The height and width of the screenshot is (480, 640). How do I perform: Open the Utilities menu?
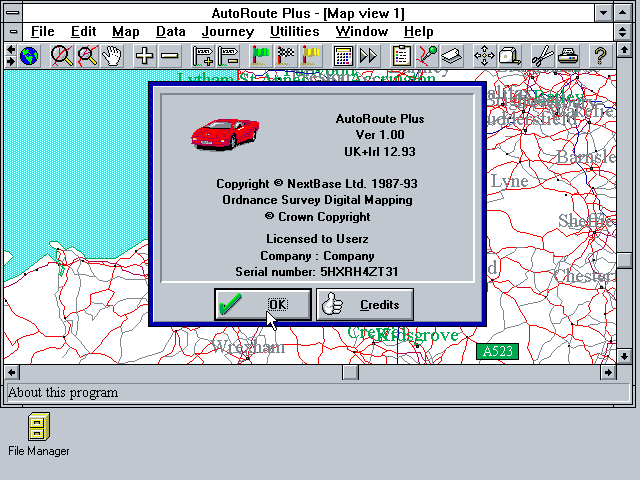pos(295,31)
